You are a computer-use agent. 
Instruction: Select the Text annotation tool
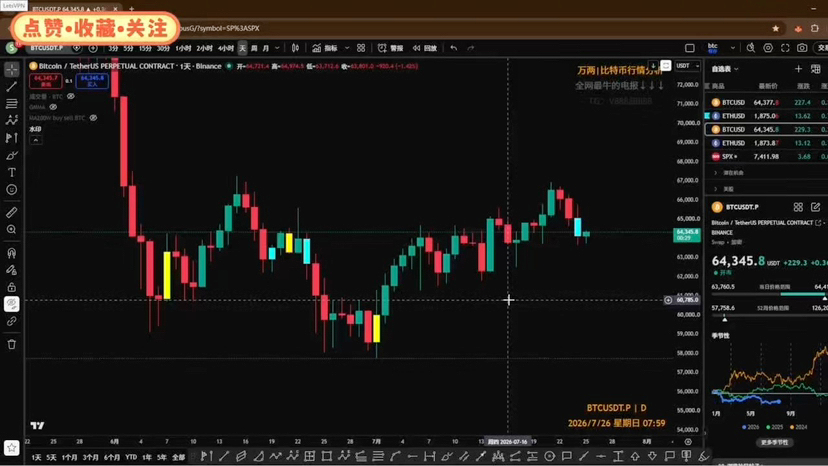click(12, 172)
